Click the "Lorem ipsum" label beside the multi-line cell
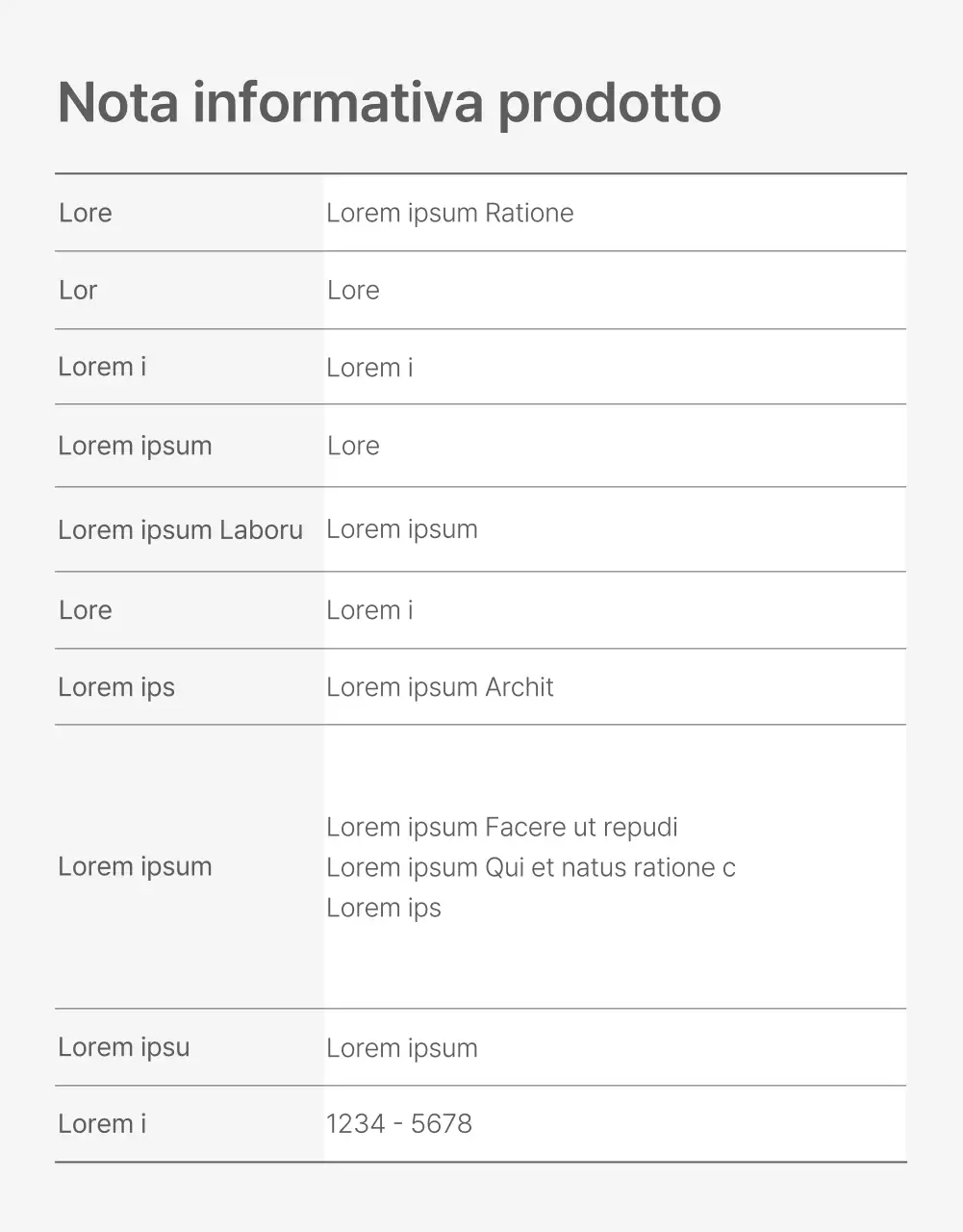963x1232 pixels. pos(135,866)
